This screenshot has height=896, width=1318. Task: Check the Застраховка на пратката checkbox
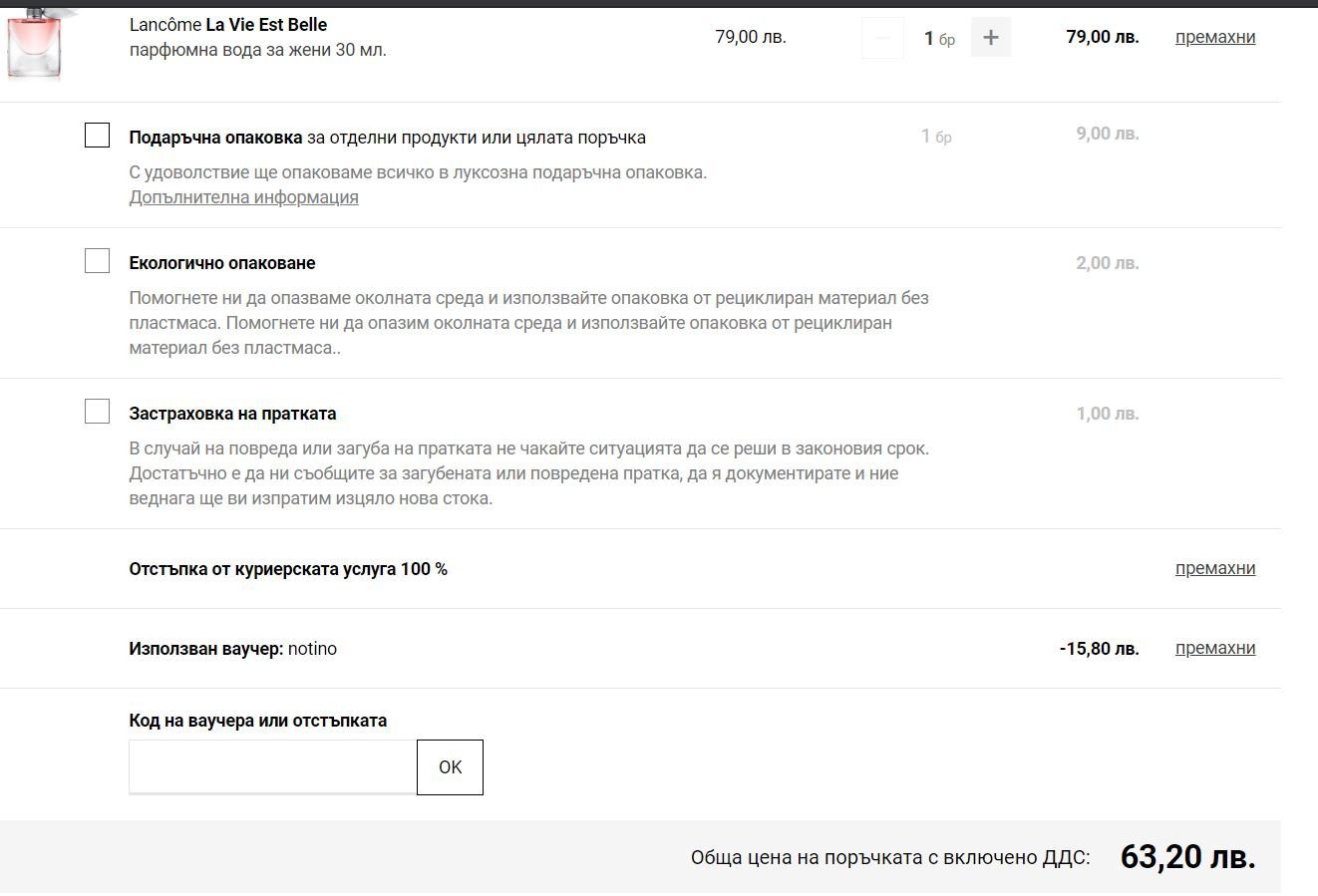[x=98, y=412]
